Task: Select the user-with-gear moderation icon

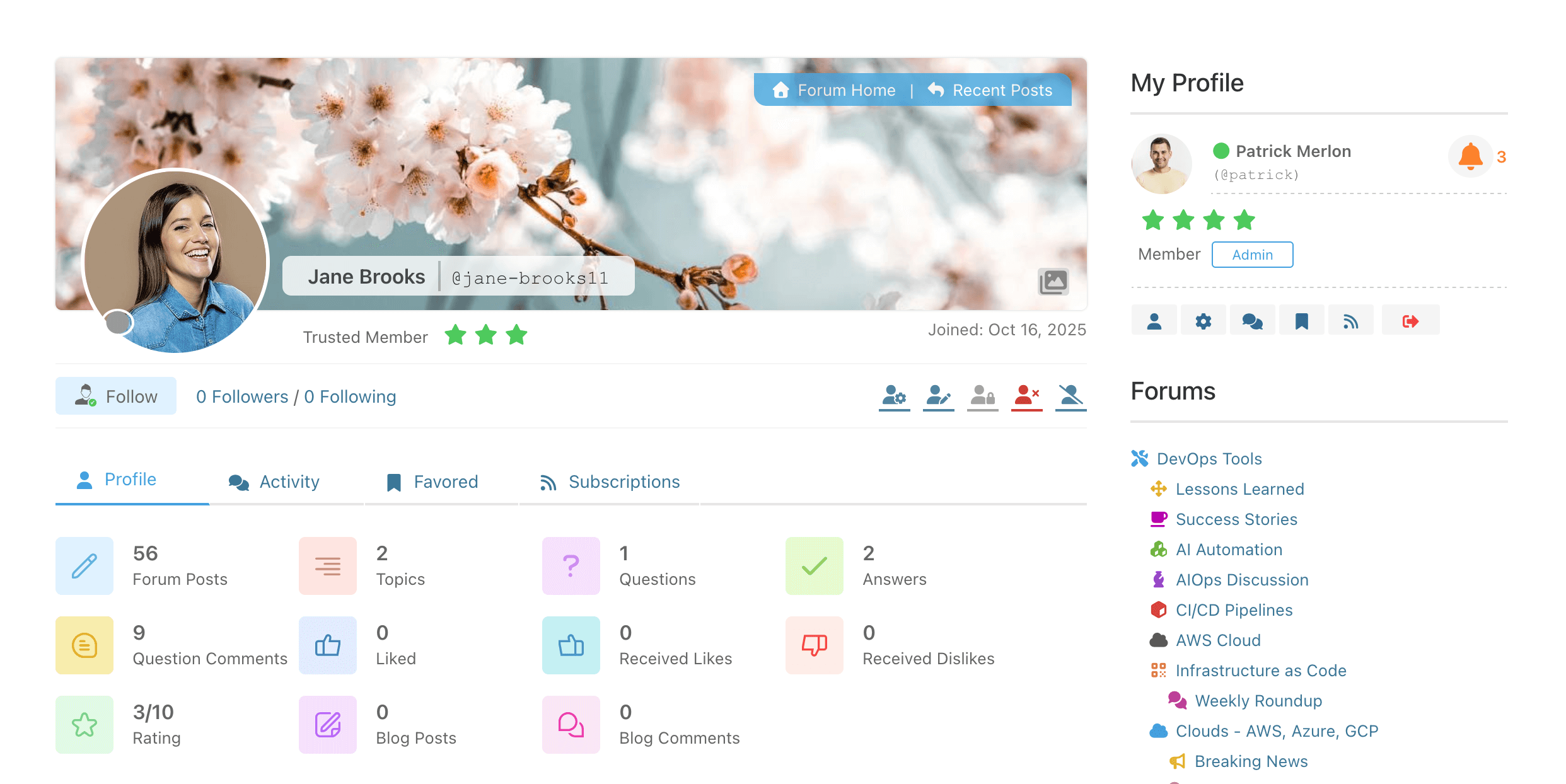Action: click(895, 396)
